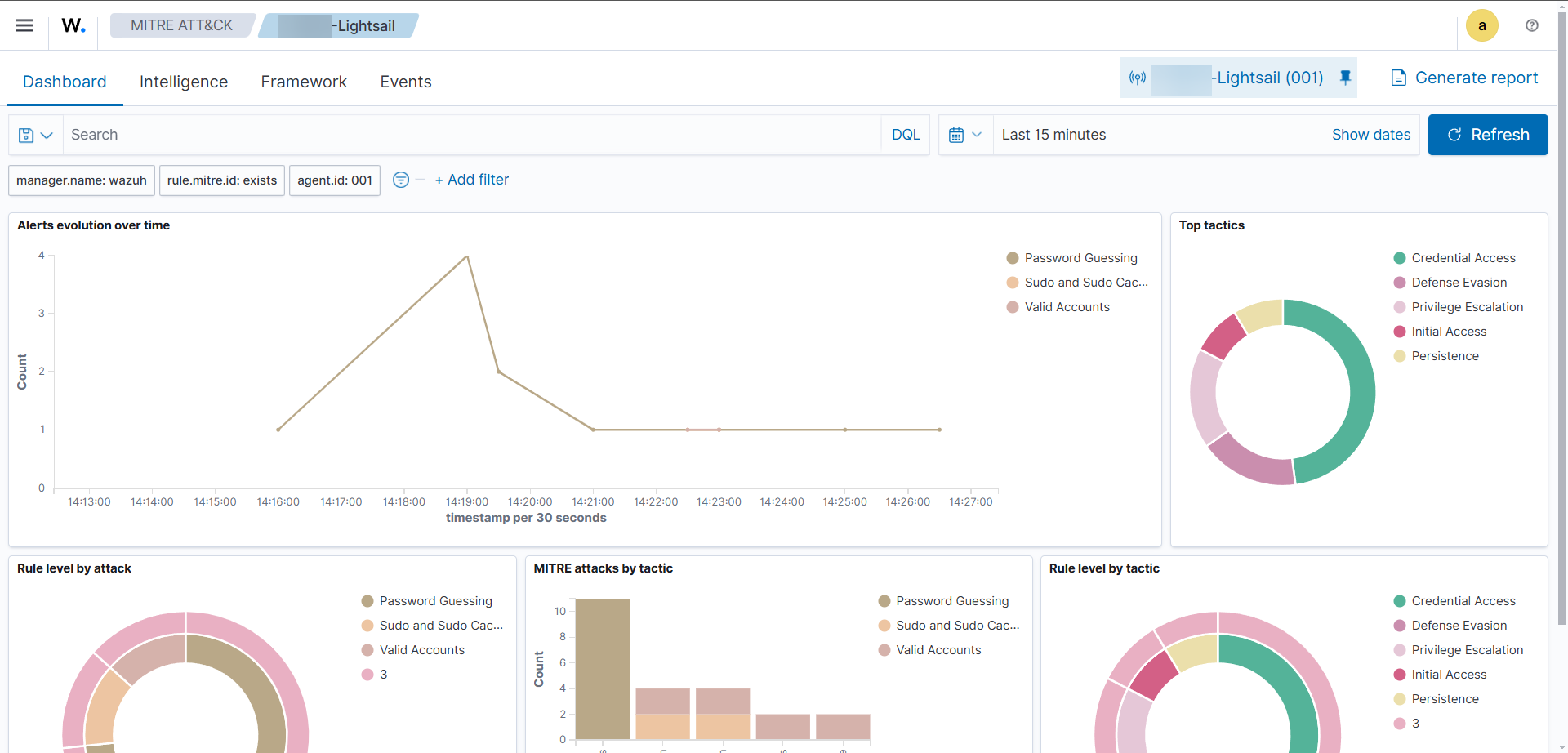This screenshot has width=1568, height=753.
Task: Toggle Sudo and Sudo Cac... in Rule level by attack legend
Action: tap(432, 626)
